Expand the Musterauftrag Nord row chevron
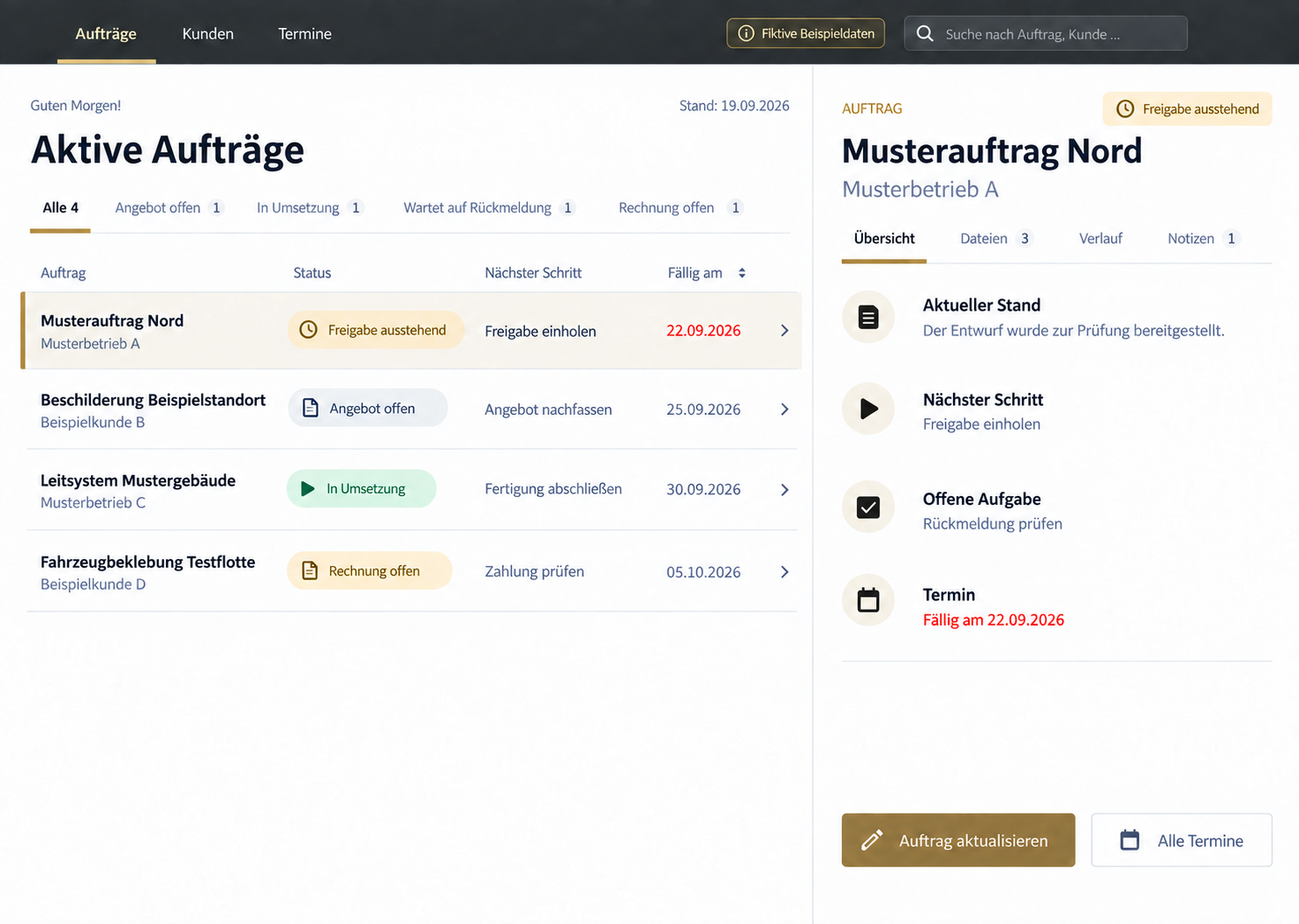1299x924 pixels. [784, 331]
